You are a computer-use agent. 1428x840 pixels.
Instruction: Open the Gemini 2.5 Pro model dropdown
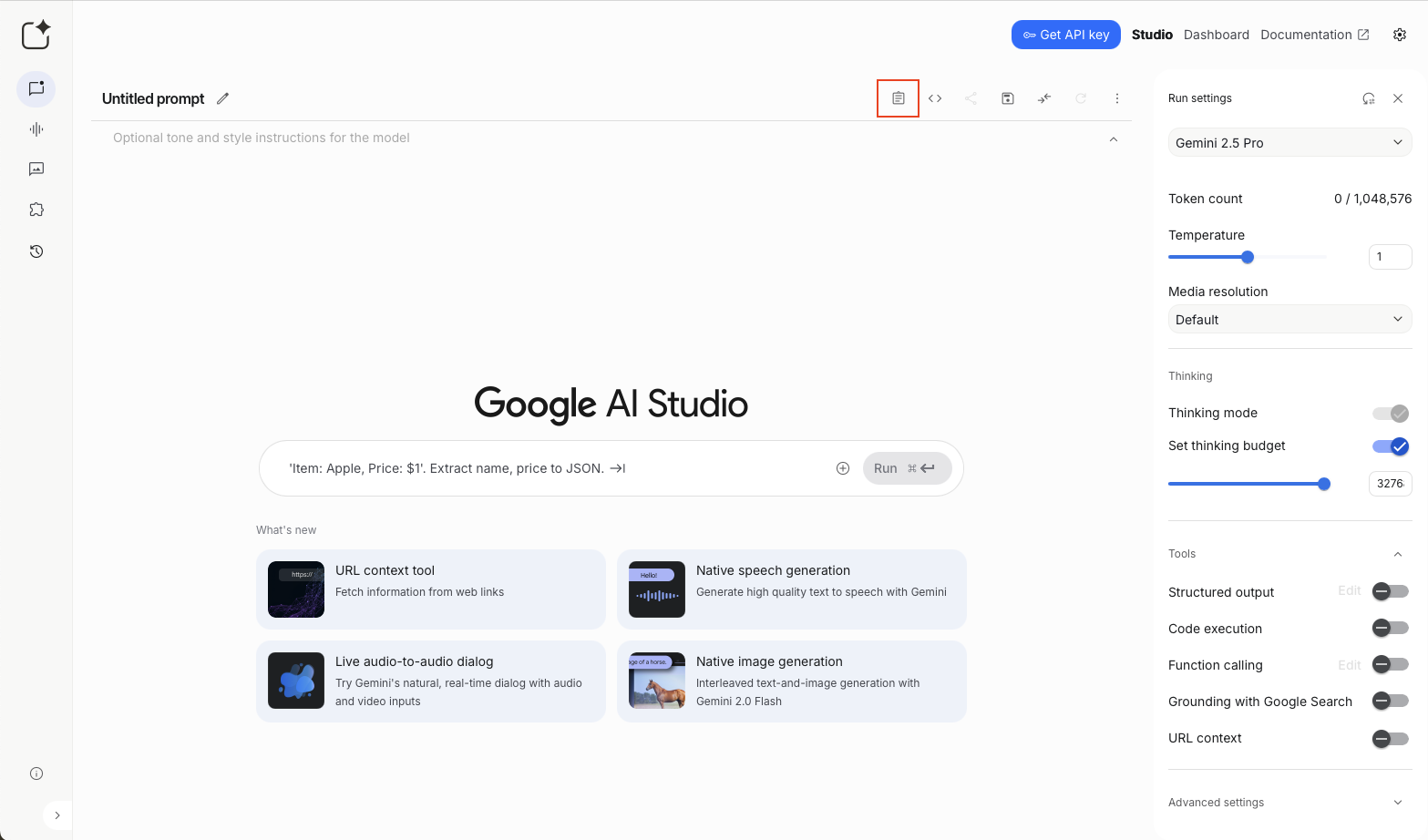click(x=1289, y=143)
